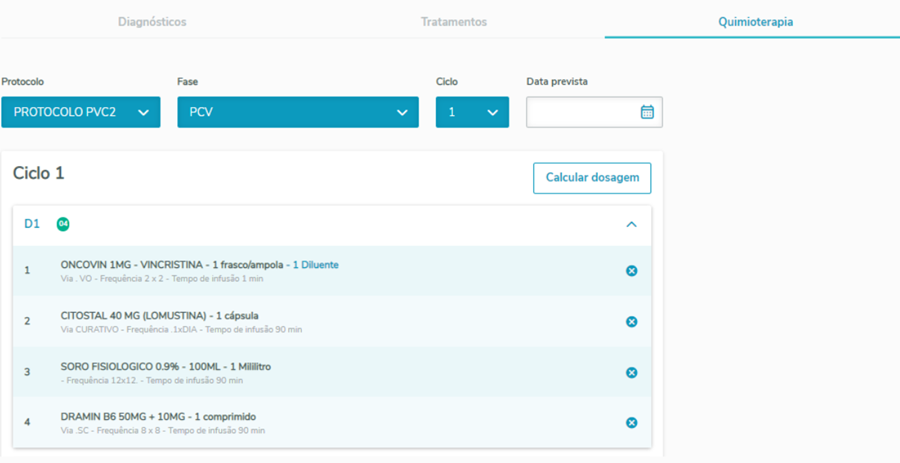This screenshot has height=463, width=900.
Task: Click row number 3 of SORO FISIOLOGICO row
Action: click(x=27, y=373)
